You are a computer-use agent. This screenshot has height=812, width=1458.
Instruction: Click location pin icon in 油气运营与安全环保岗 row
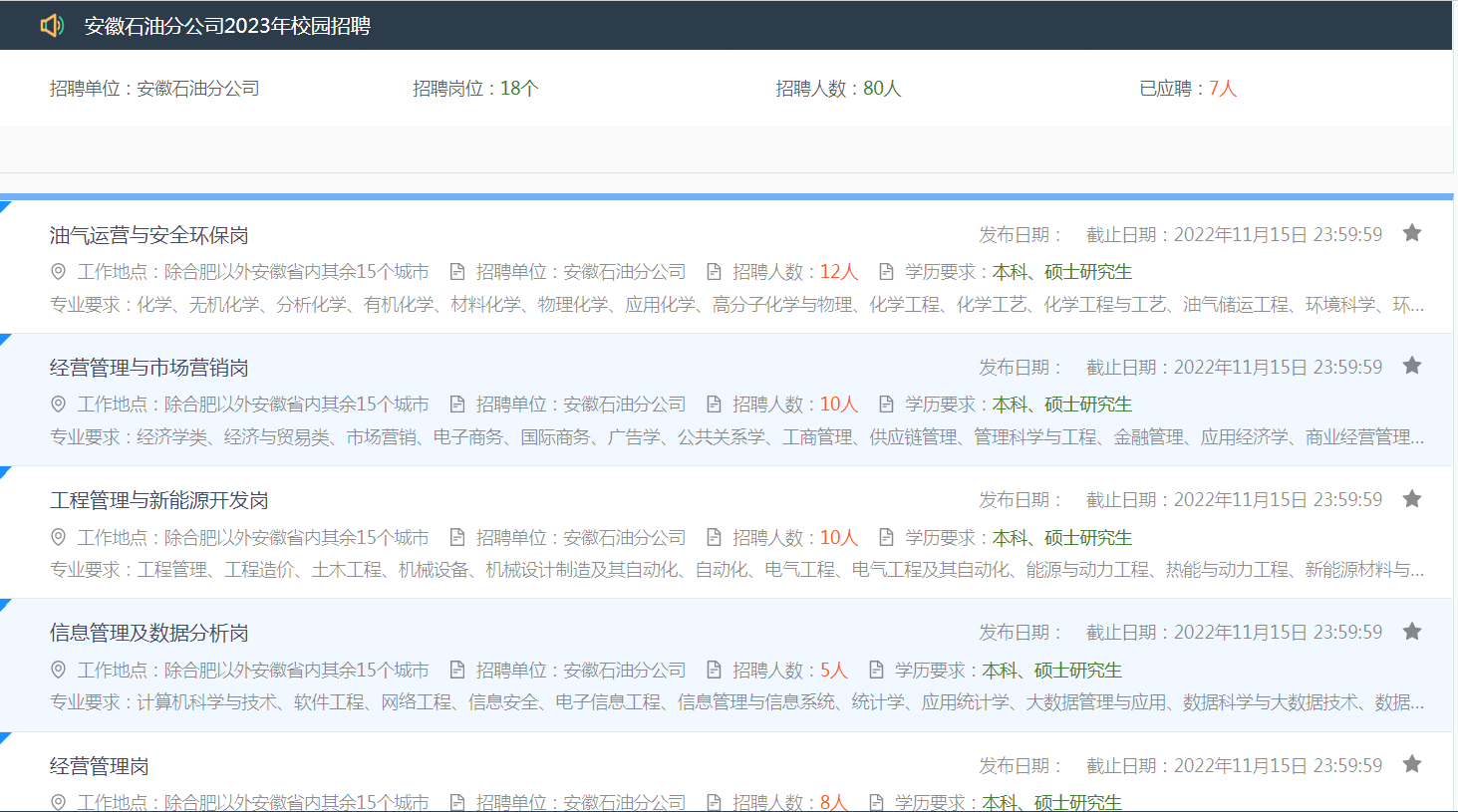(59, 272)
